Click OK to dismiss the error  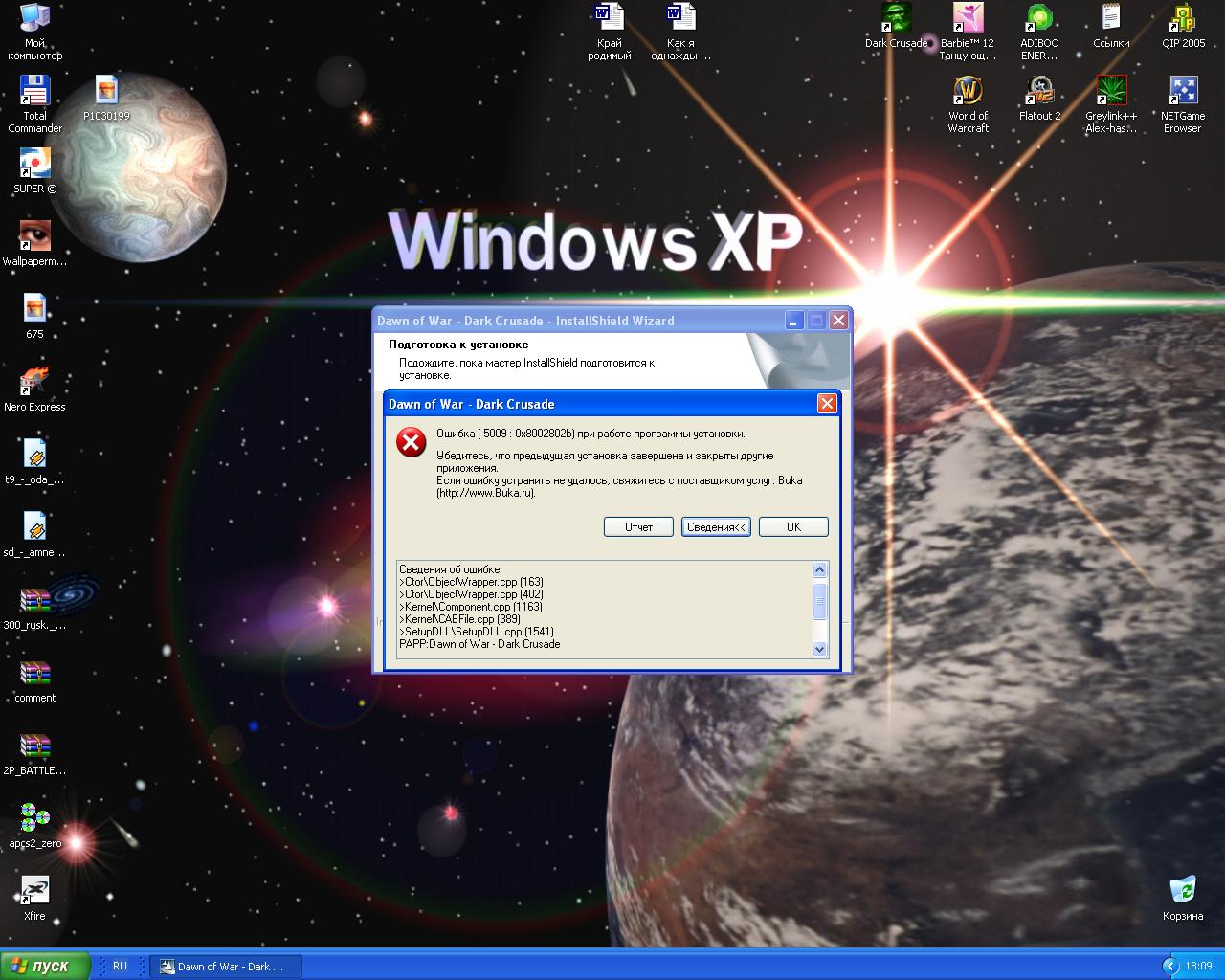click(x=793, y=527)
